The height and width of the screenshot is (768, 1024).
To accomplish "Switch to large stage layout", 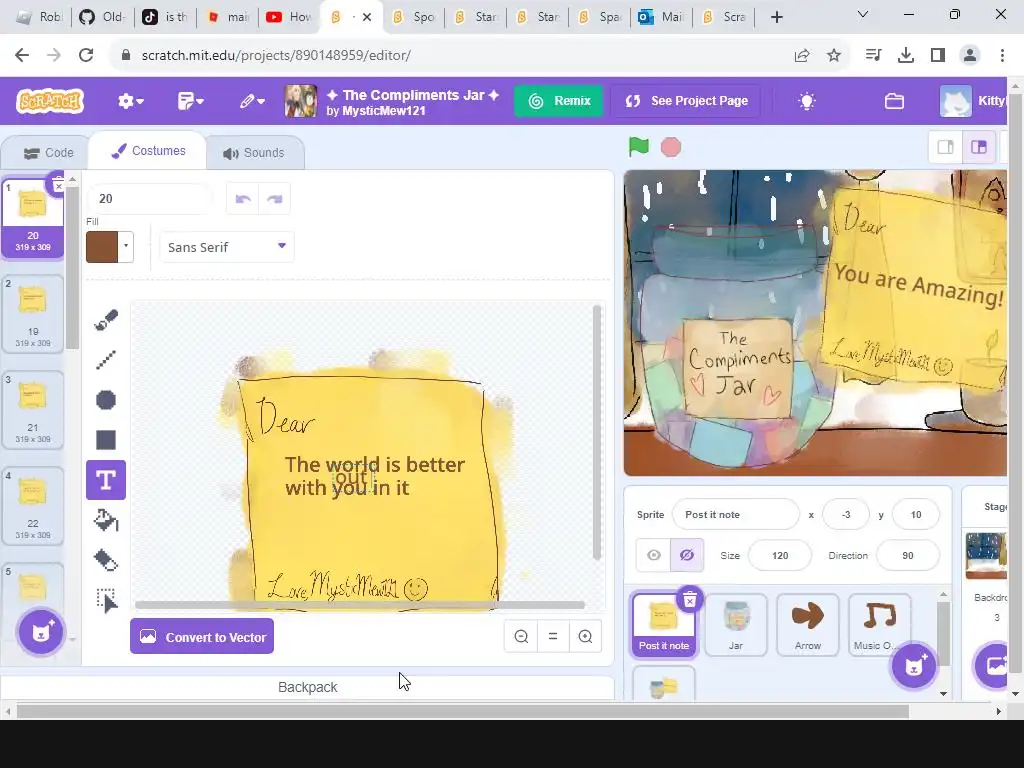I will click(x=978, y=147).
